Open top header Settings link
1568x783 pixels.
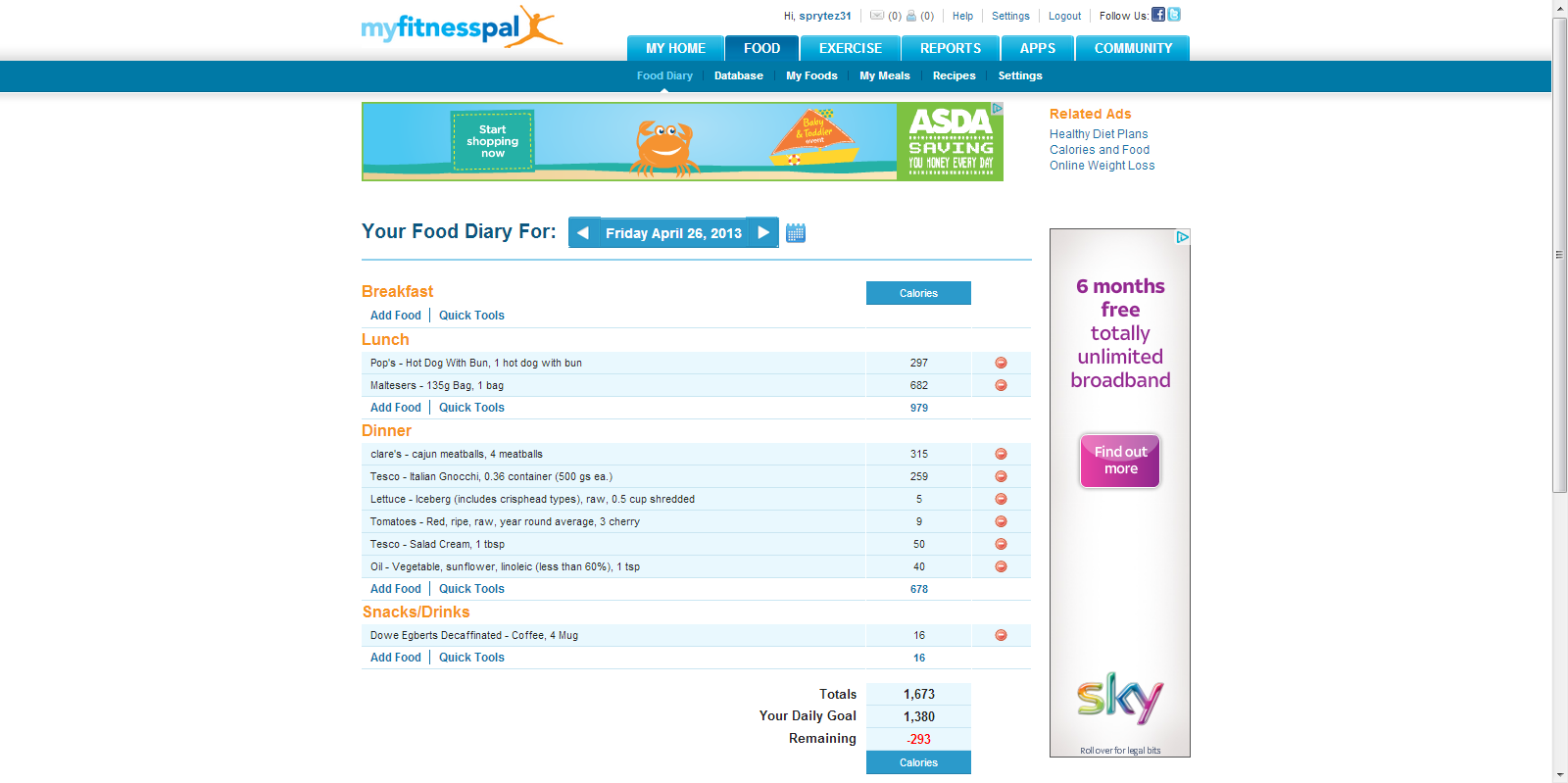(x=1010, y=16)
